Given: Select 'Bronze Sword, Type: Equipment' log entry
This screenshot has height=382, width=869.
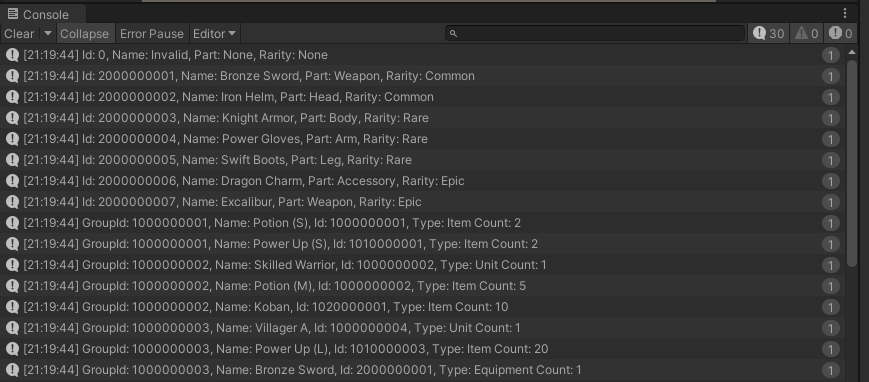Looking at the screenshot, I should [x=423, y=371].
